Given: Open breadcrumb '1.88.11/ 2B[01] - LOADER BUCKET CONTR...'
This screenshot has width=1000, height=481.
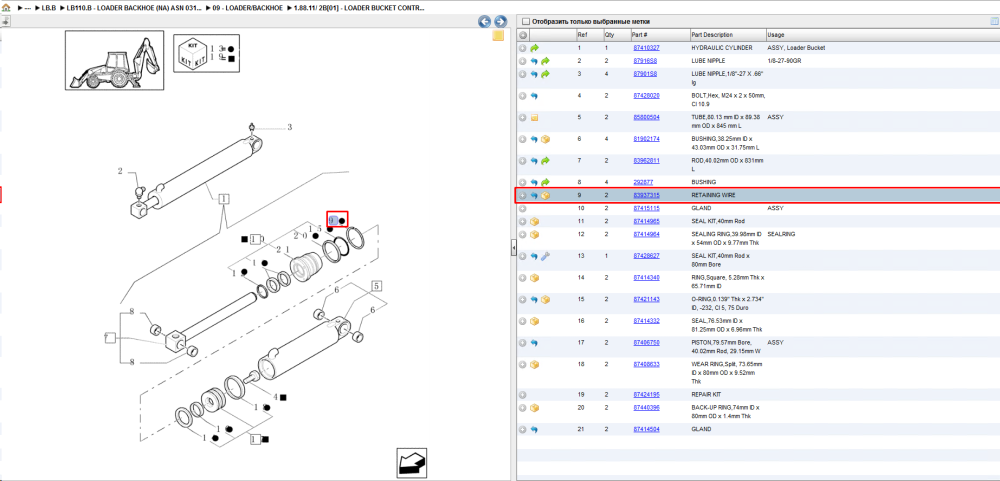Looking at the screenshot, I should (359, 8).
